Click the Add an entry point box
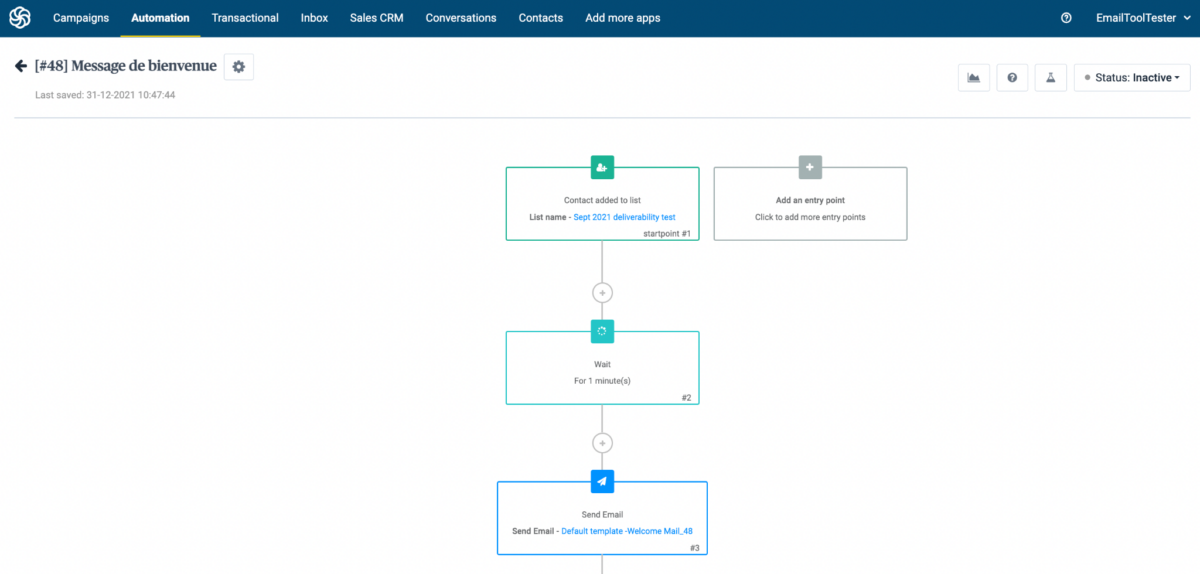The width and height of the screenshot is (1200, 574). click(810, 207)
